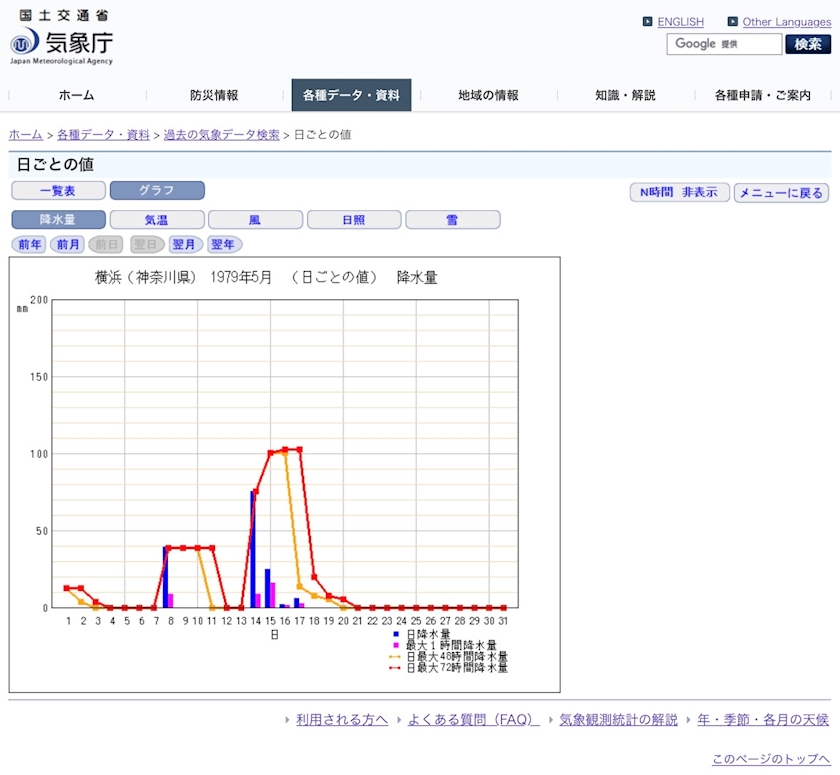Open よくある質問（FAQ） link
This screenshot has width=840, height=775.
(473, 720)
